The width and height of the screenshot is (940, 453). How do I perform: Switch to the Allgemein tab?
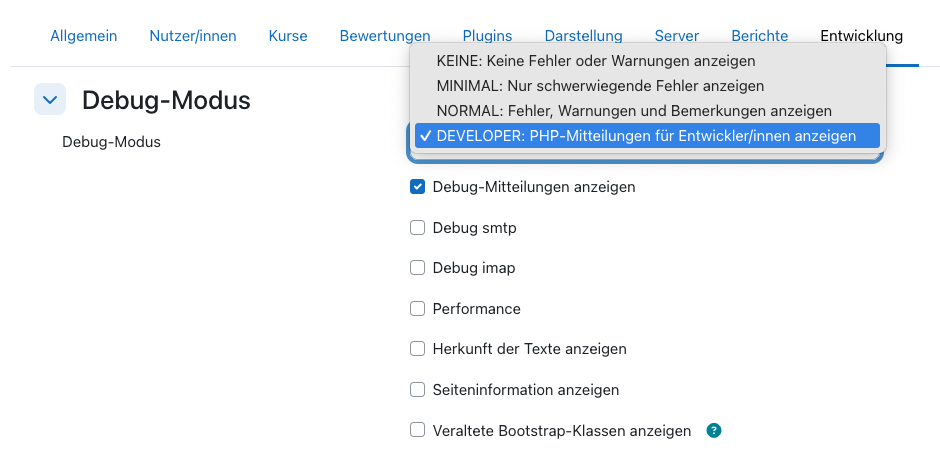tap(83, 36)
